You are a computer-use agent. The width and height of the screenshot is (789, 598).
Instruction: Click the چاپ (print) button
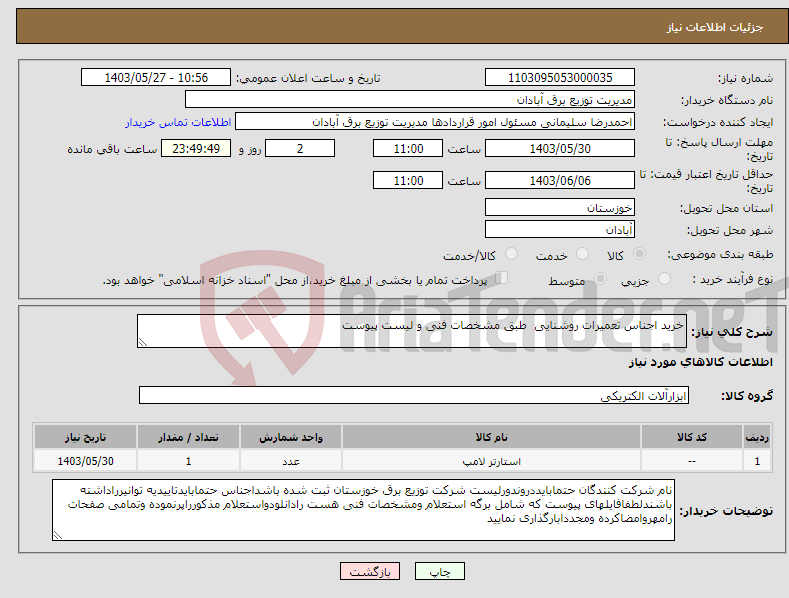440,571
